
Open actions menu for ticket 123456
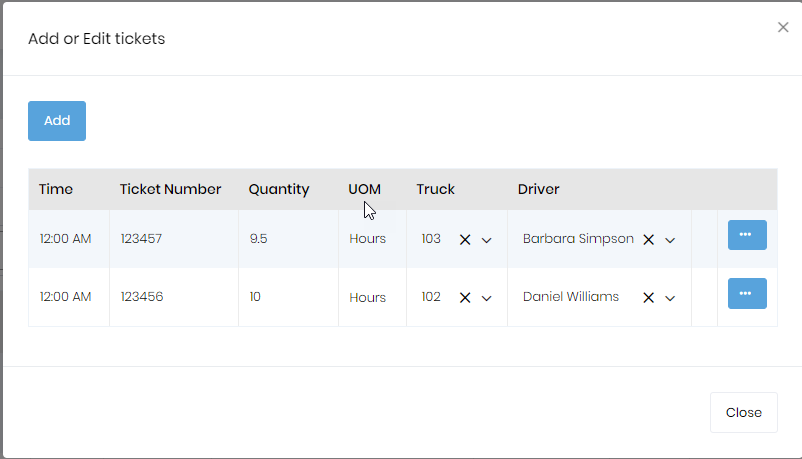point(746,293)
